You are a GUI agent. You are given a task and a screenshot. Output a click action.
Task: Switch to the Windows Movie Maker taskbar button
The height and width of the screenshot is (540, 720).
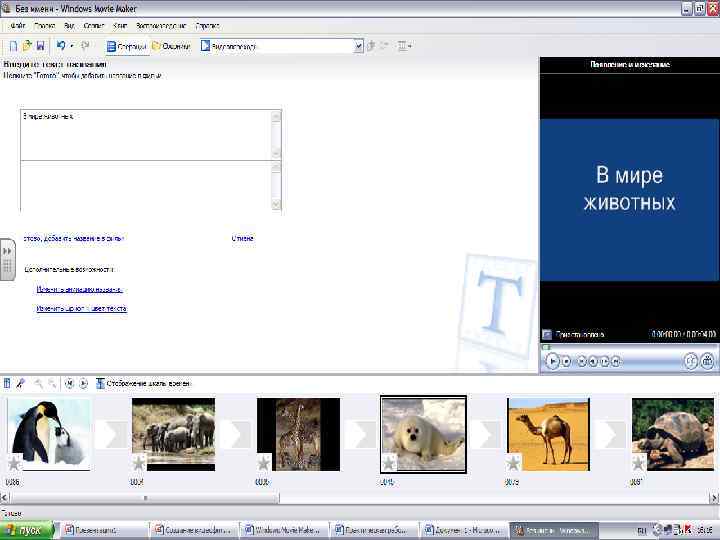point(283,531)
